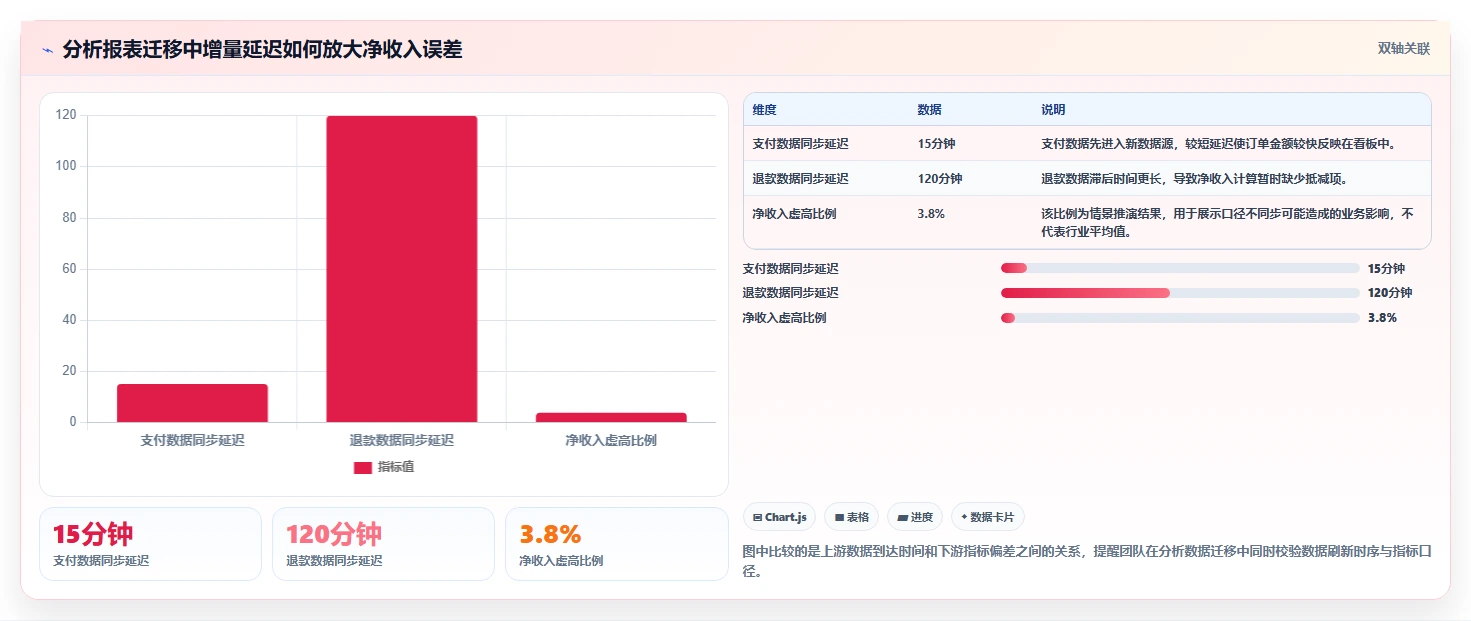Click the 净收入虚高比例 progress bar
The image size is (1471, 621).
coord(1180,318)
